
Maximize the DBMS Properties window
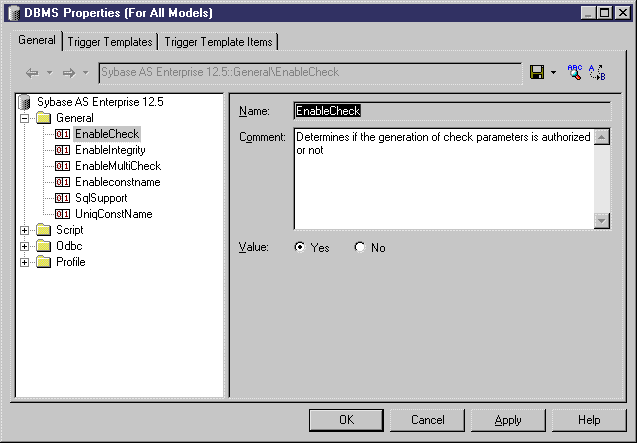tap(604, 13)
